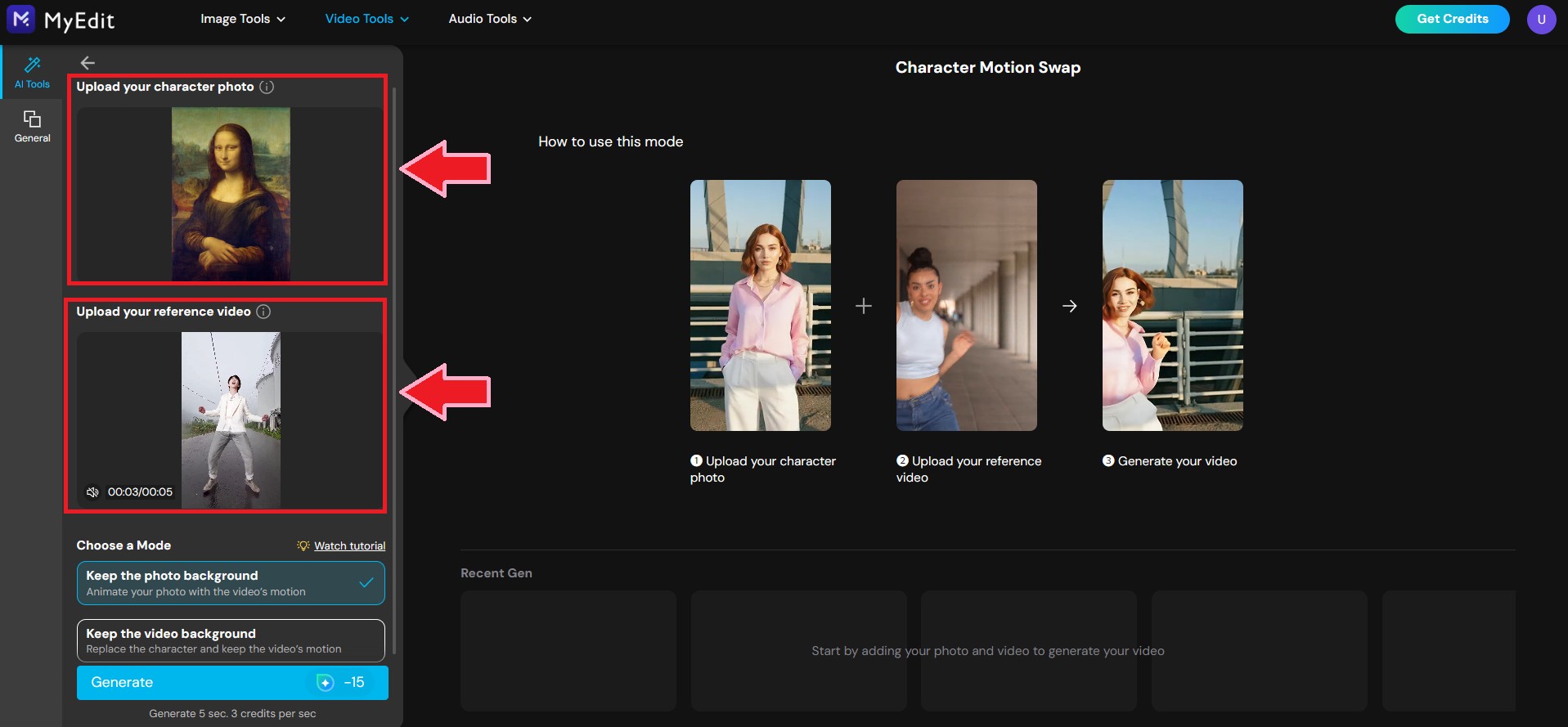
Task: Expand the Video Tools dropdown
Action: [x=367, y=19]
